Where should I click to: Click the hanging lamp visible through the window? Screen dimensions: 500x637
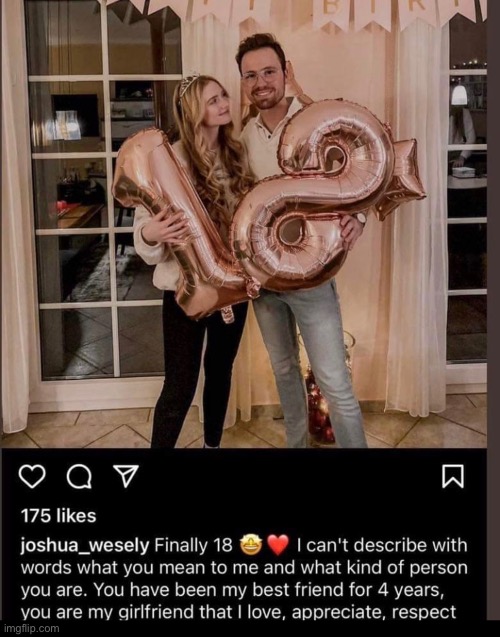459,94
